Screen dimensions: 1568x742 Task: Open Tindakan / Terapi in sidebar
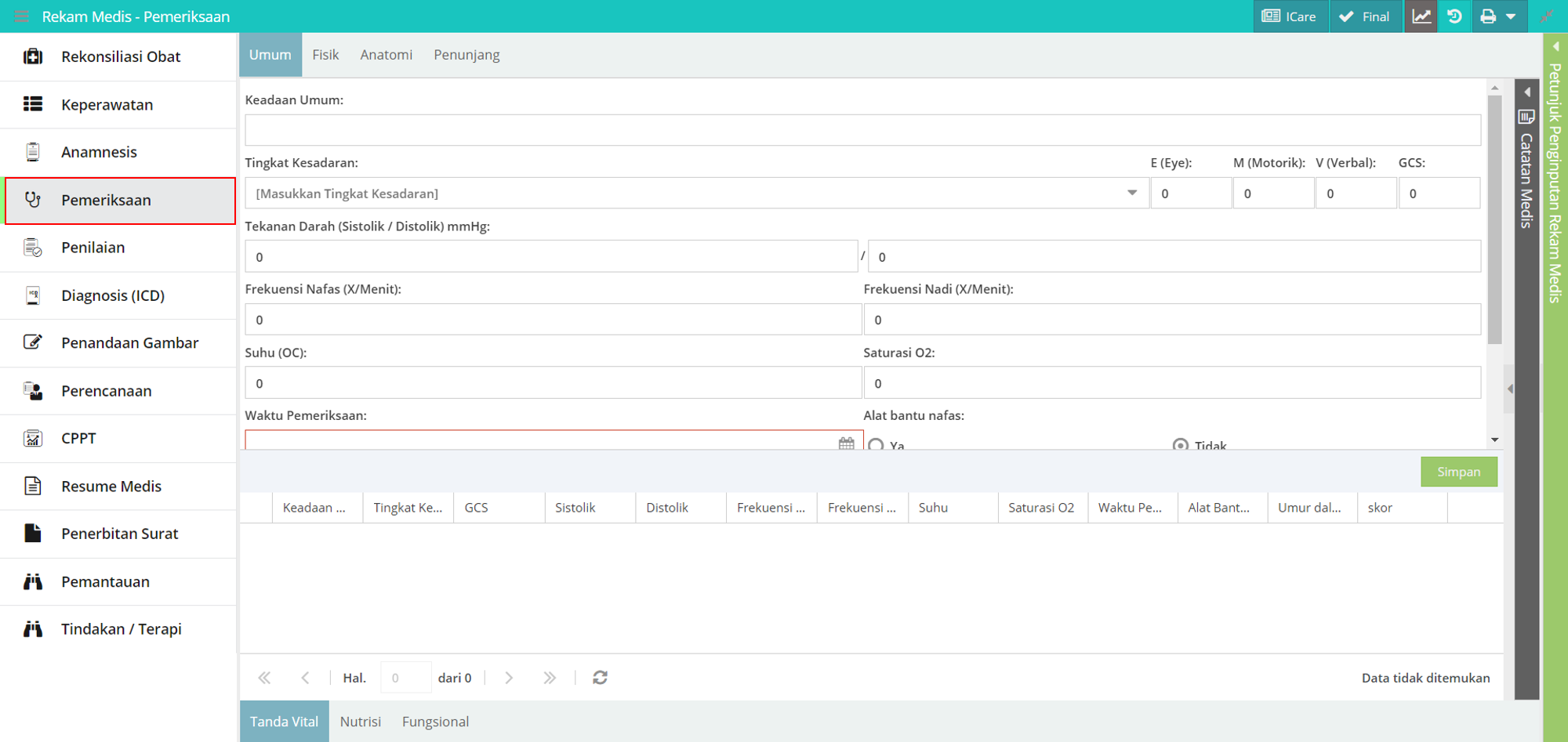(x=118, y=629)
